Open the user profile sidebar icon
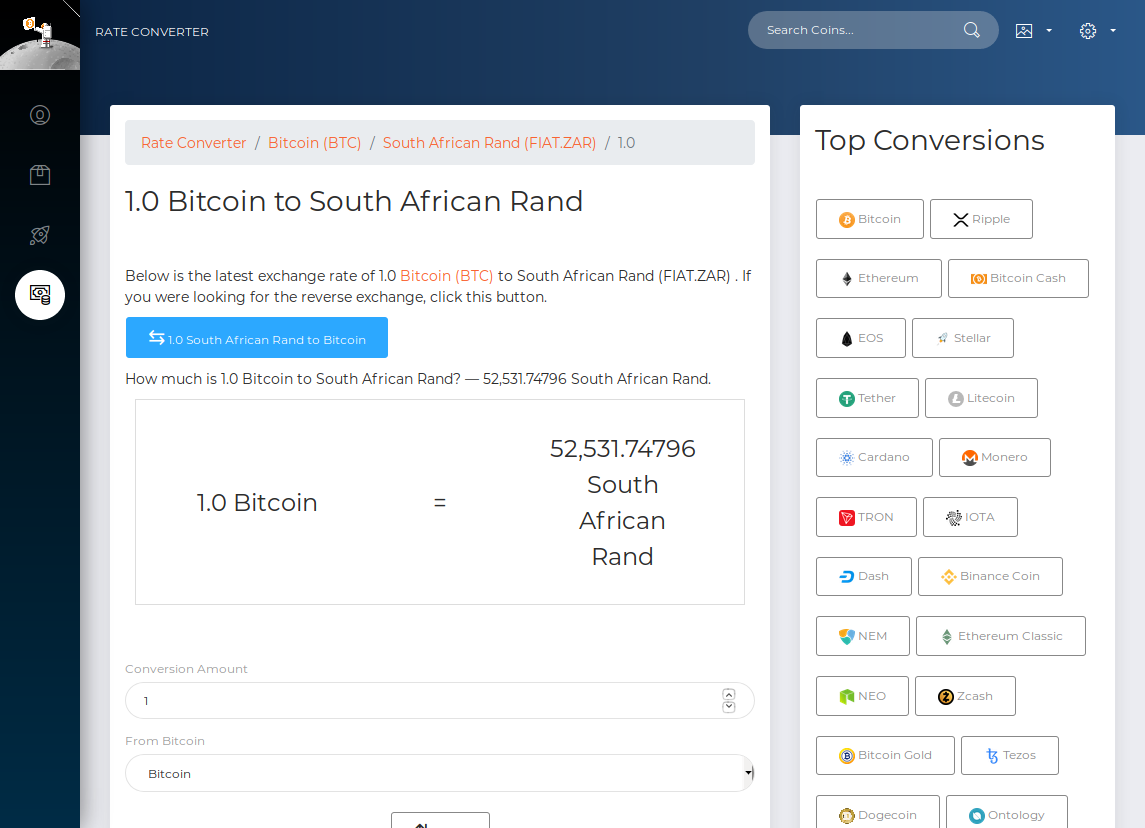1145x828 pixels. (x=40, y=115)
